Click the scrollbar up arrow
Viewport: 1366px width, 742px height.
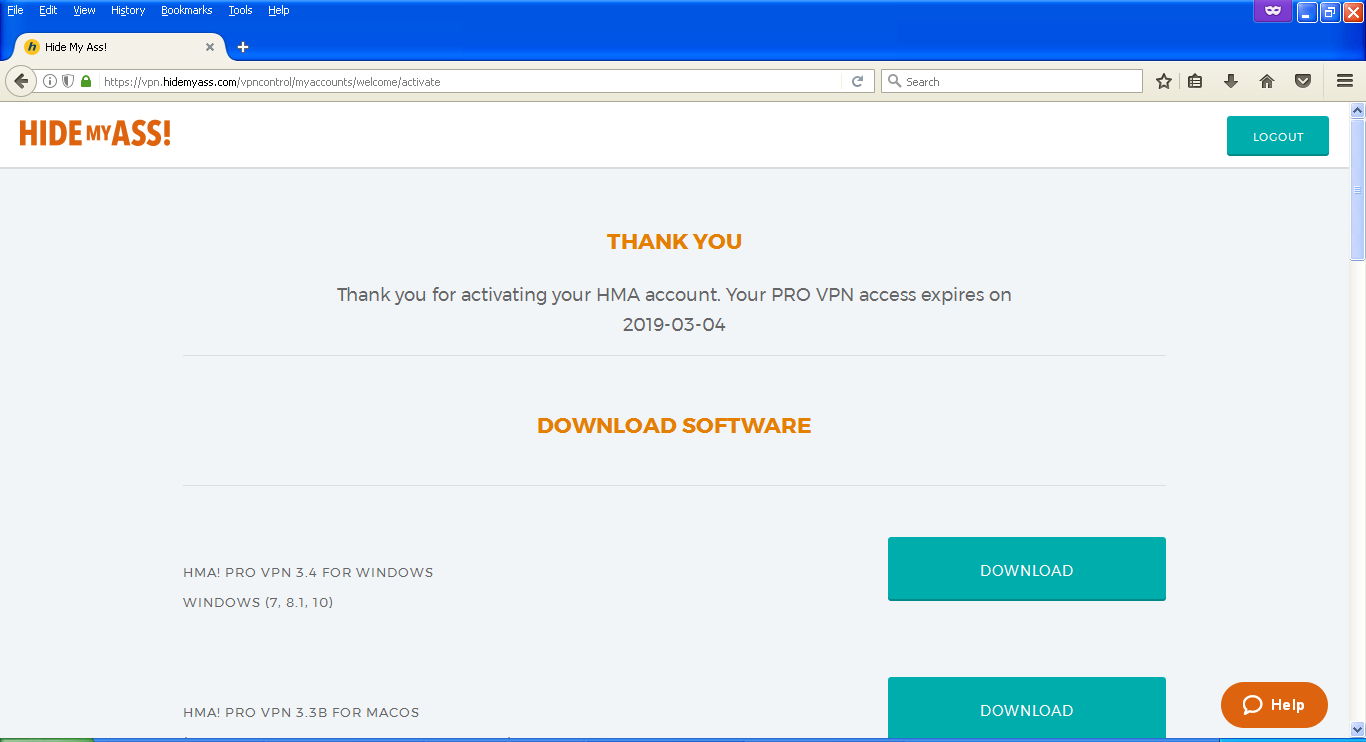pyautogui.click(x=1357, y=110)
